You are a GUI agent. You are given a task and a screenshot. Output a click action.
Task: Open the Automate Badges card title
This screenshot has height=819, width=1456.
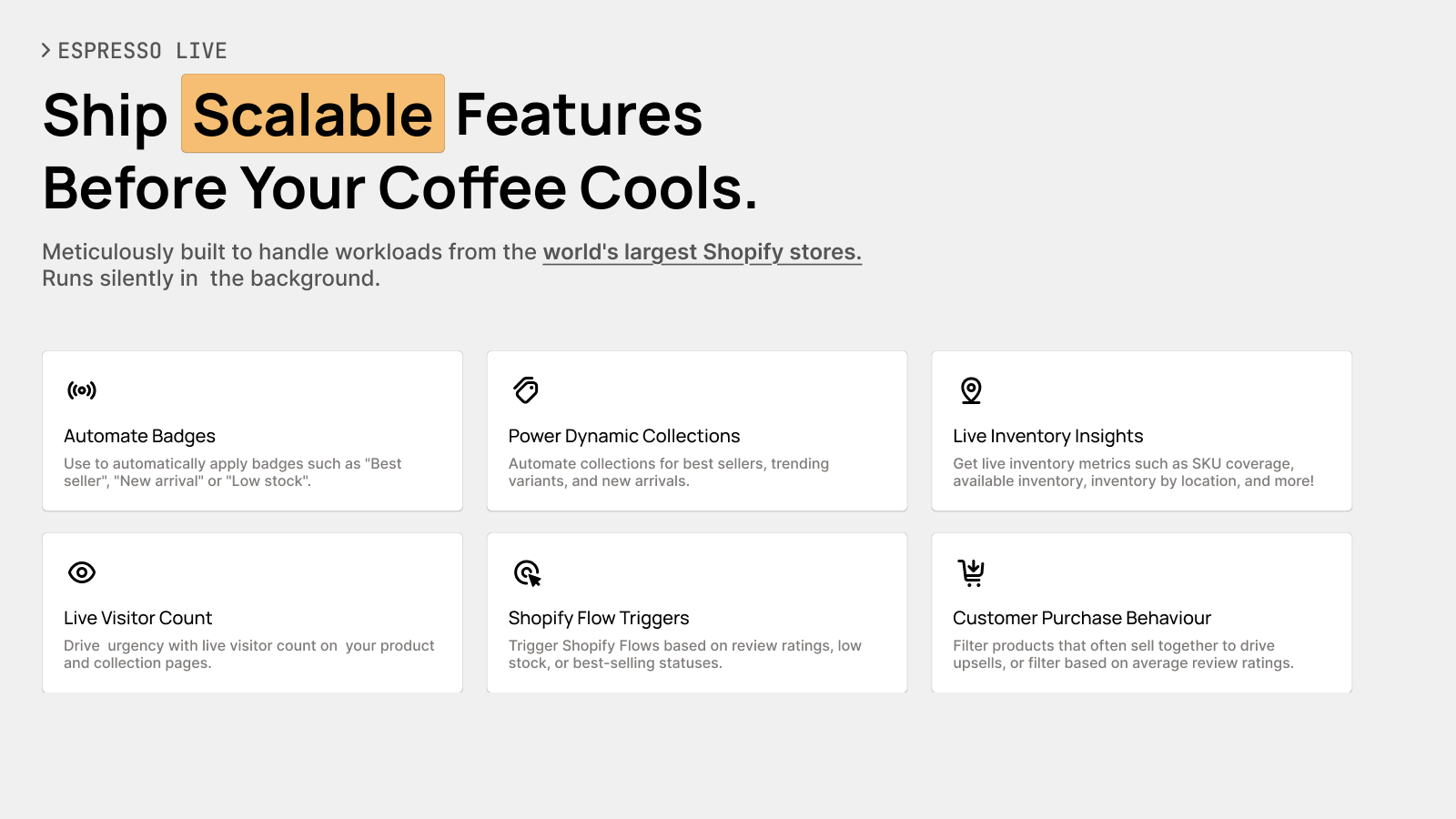139,436
